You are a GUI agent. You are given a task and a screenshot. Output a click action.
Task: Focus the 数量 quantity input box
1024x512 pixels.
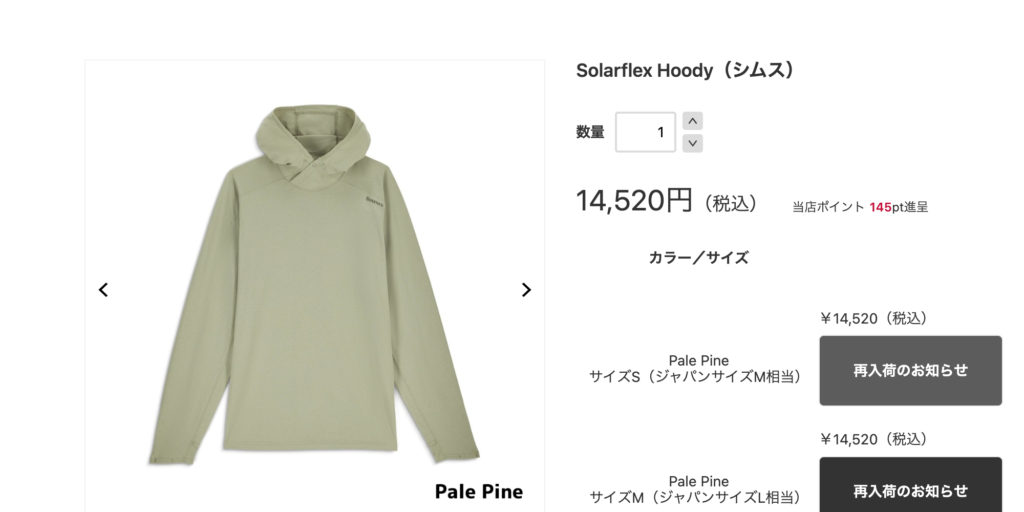point(645,132)
